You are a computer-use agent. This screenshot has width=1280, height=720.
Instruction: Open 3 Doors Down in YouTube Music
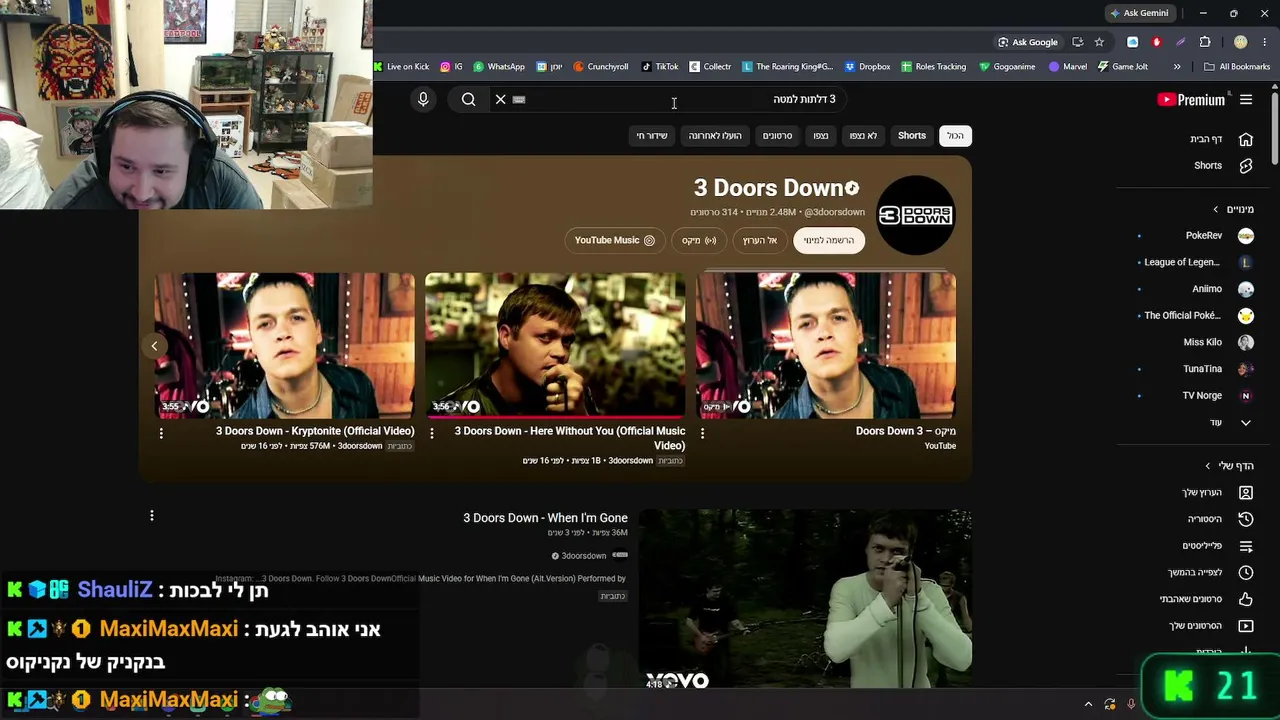[x=615, y=240]
